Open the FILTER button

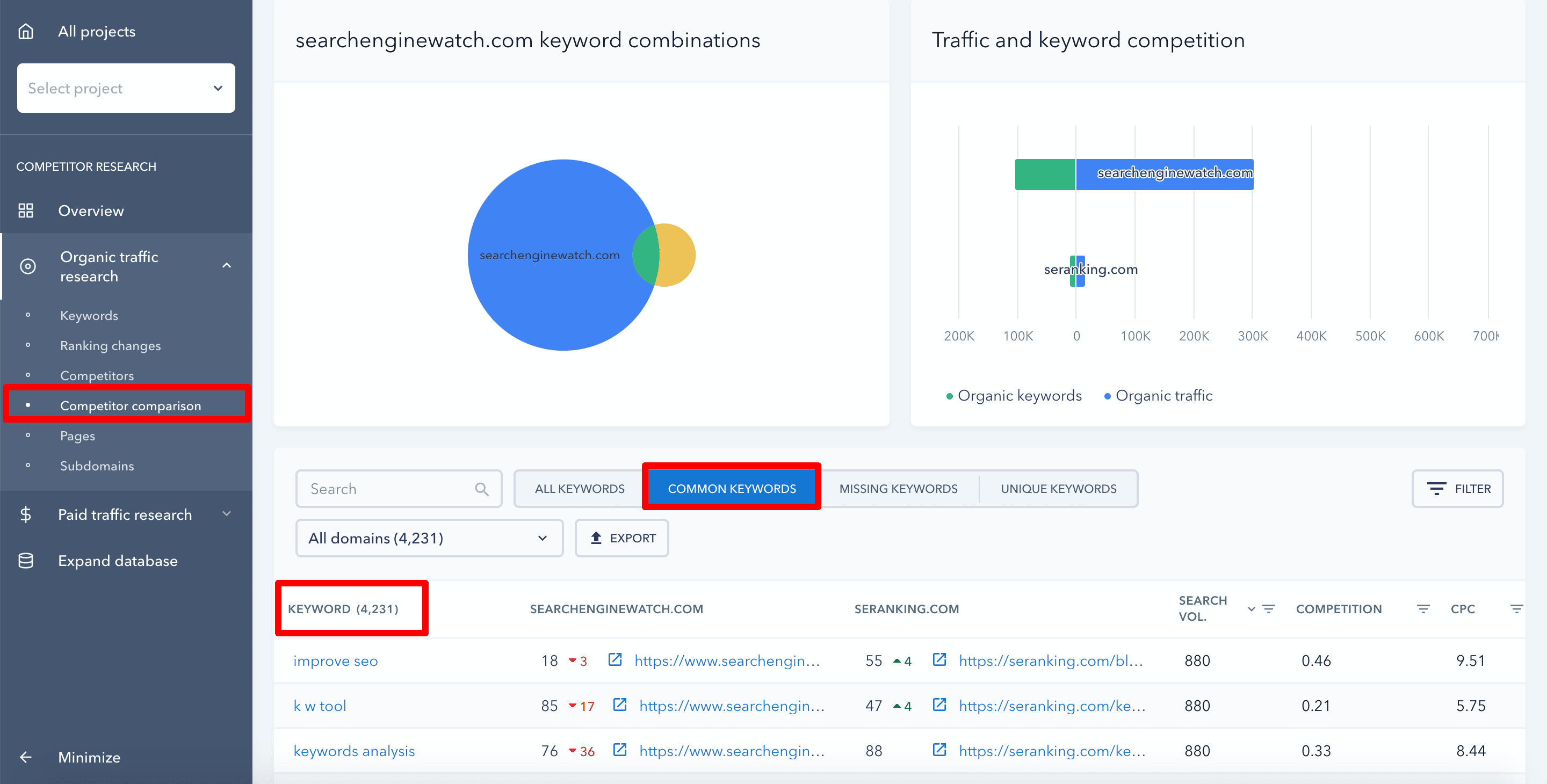click(x=1457, y=489)
